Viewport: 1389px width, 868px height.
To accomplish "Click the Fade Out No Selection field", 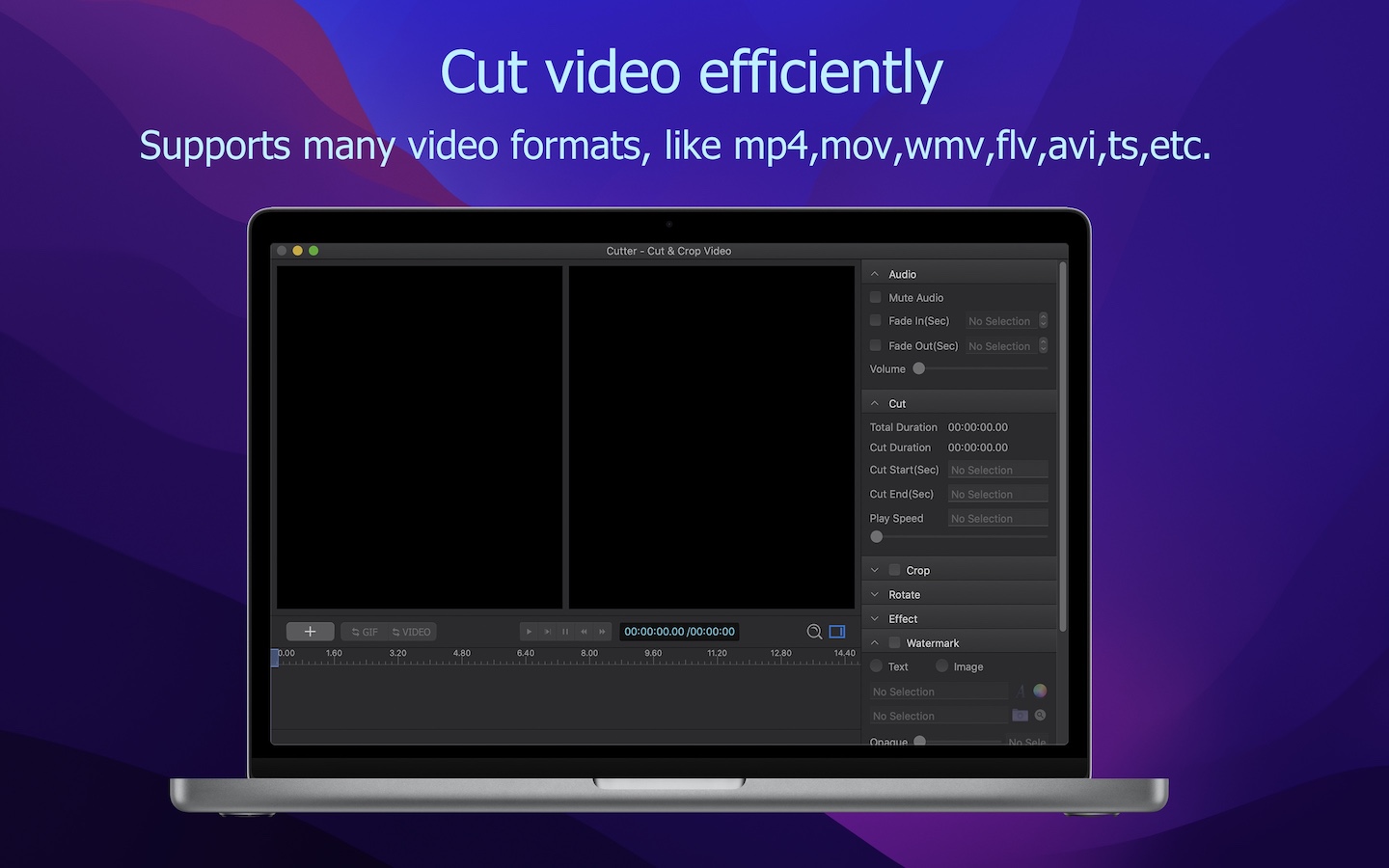I will pyautogui.click(x=1001, y=345).
